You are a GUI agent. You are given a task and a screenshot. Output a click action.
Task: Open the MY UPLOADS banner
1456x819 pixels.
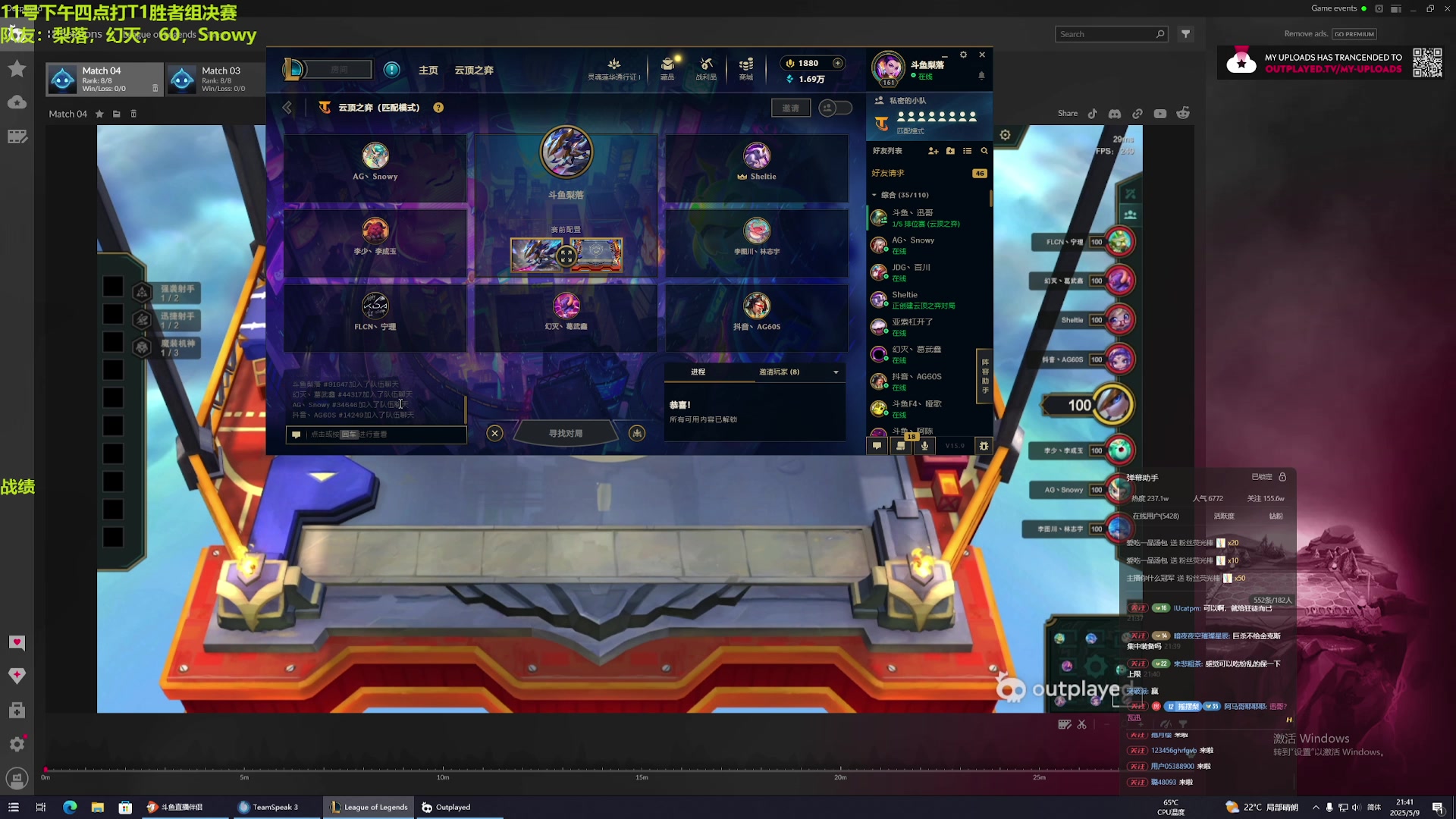point(1331,63)
